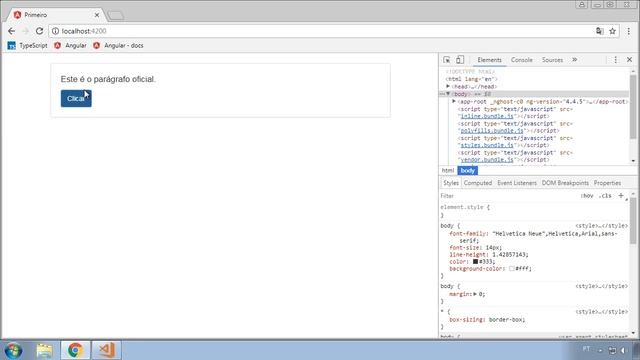Screen dimensions: 640x360
Task: Toggle the :hov element state pane
Action: [x=587, y=196]
